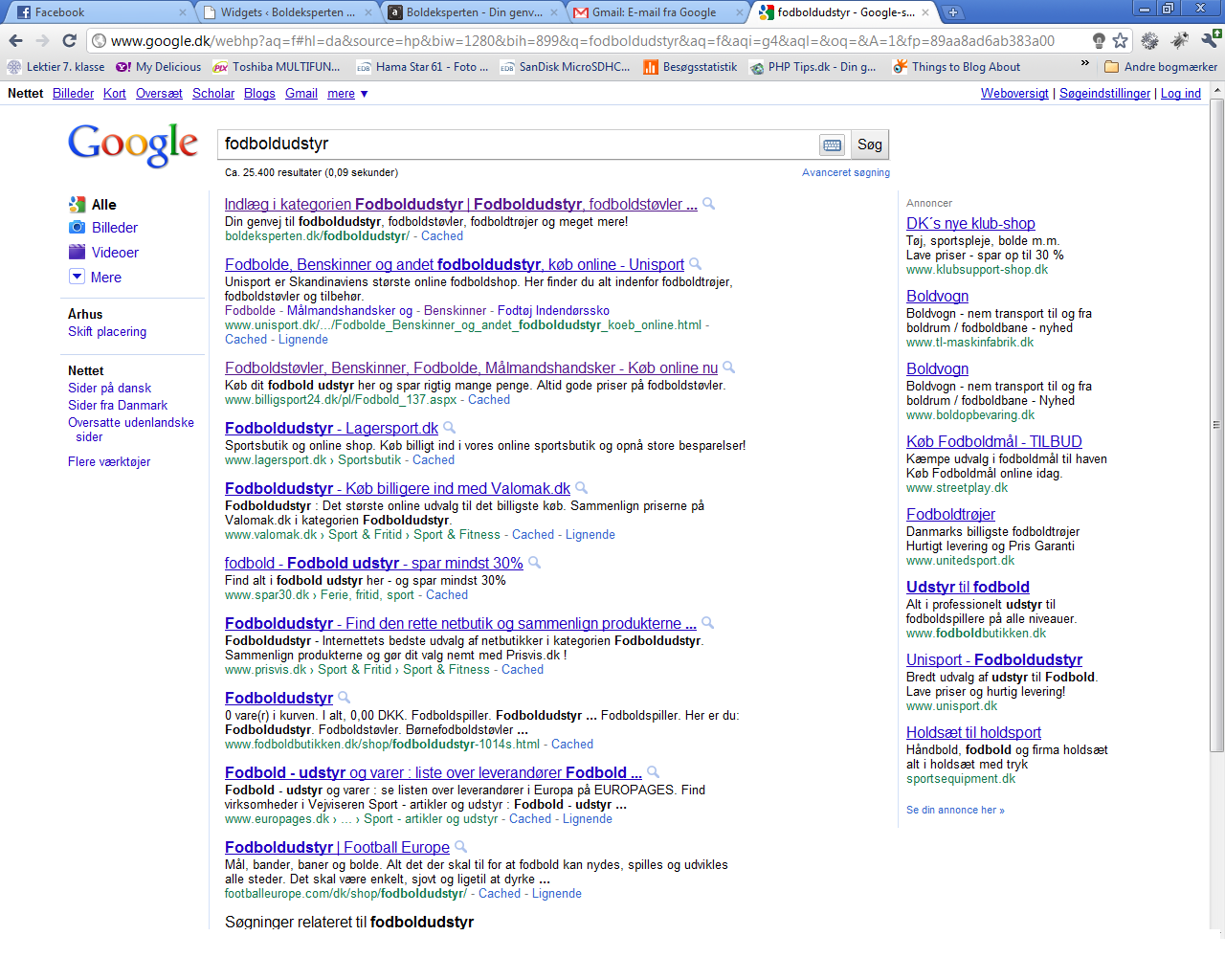Open Søgeindstillinger in the top right
The image size is (1225, 980).
1105,94
